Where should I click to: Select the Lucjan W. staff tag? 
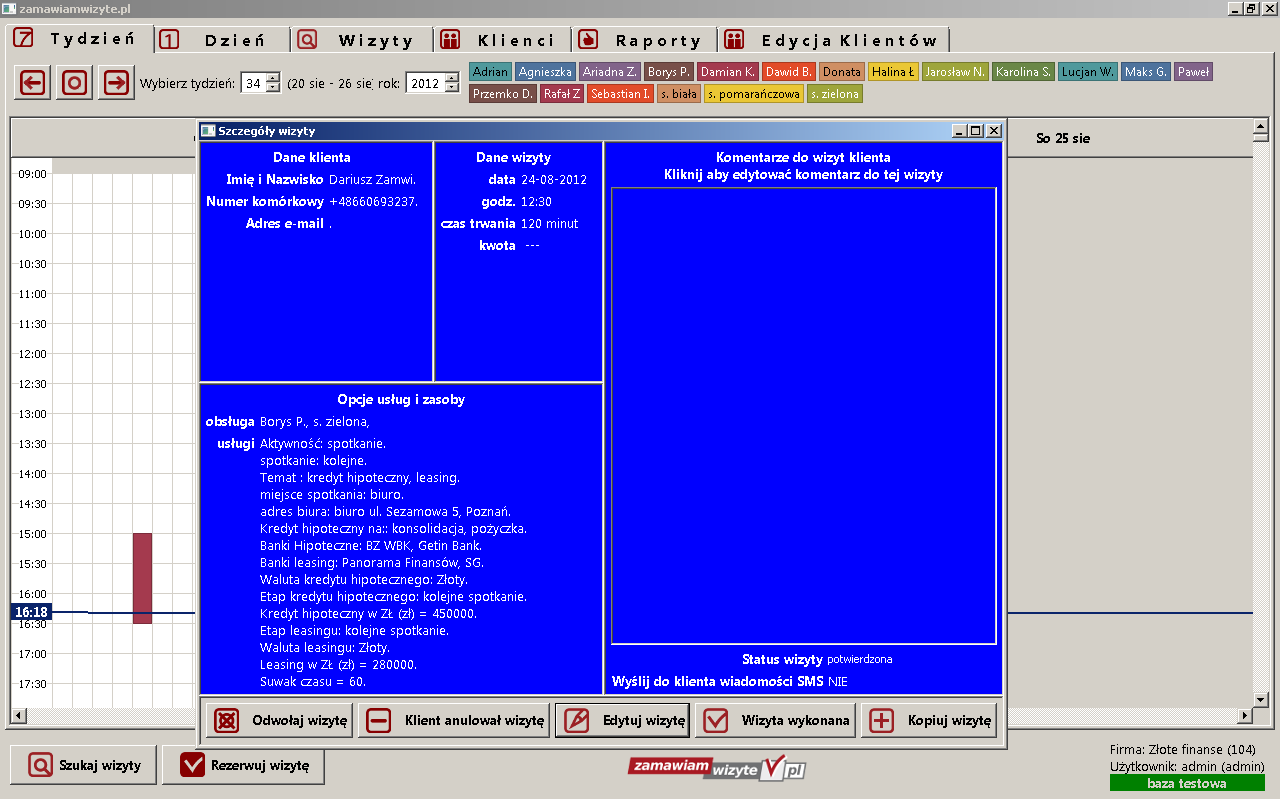pos(1087,72)
